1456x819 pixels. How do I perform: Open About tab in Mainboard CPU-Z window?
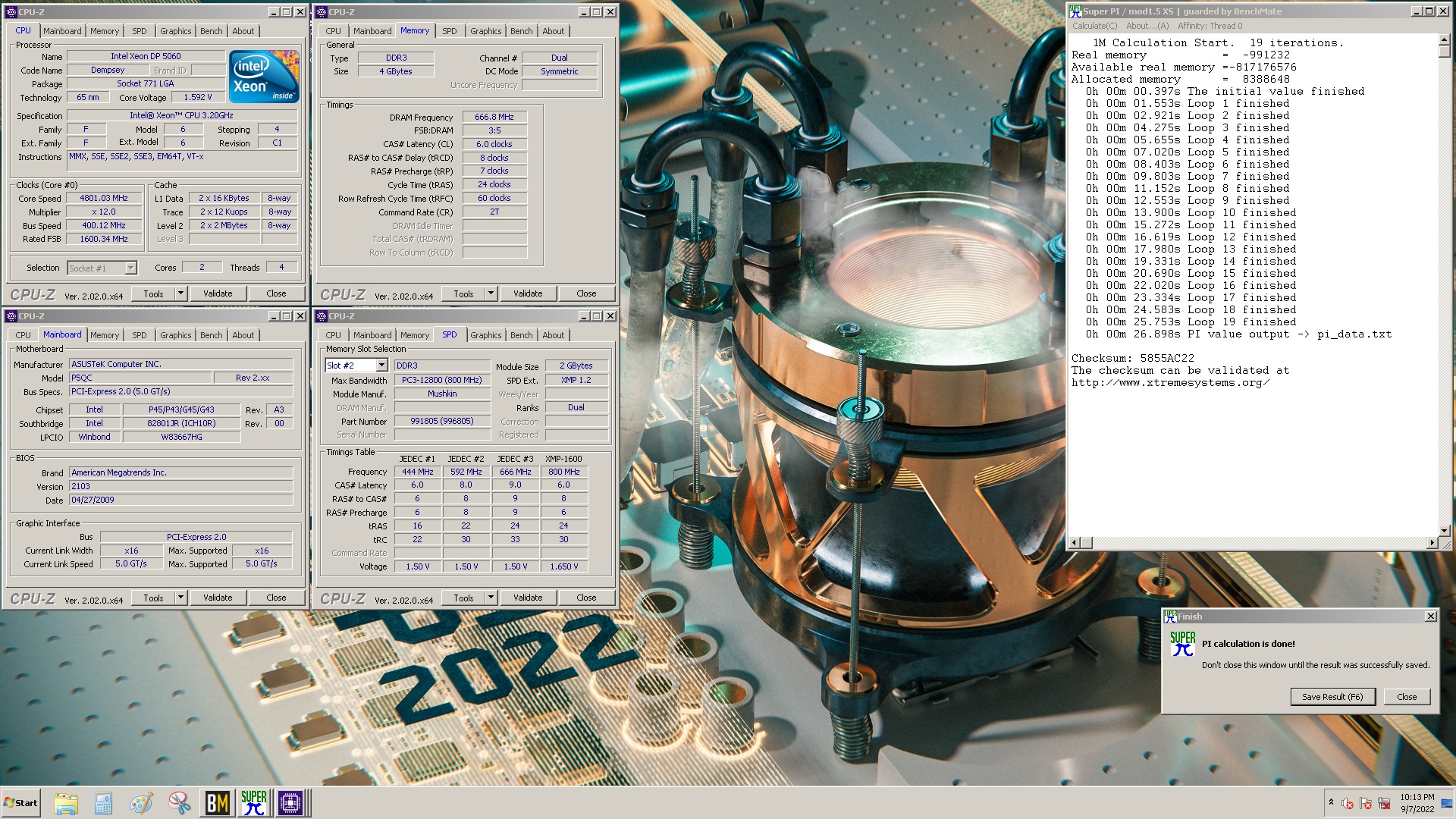pyautogui.click(x=243, y=335)
